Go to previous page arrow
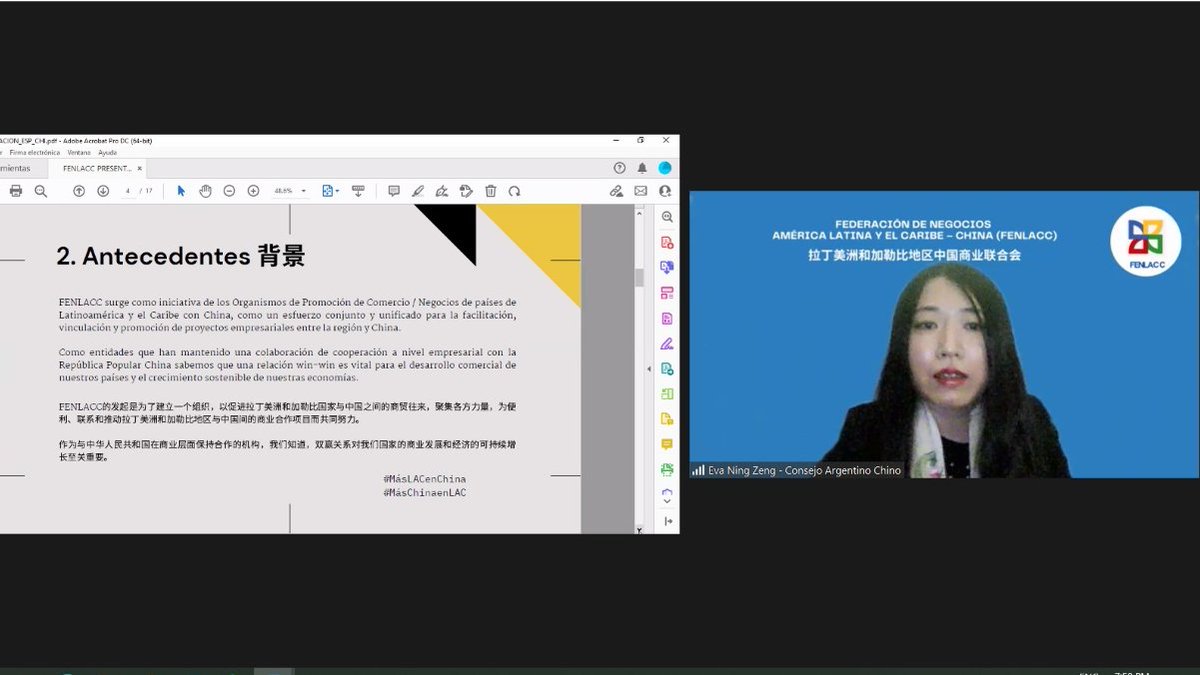 (79, 191)
